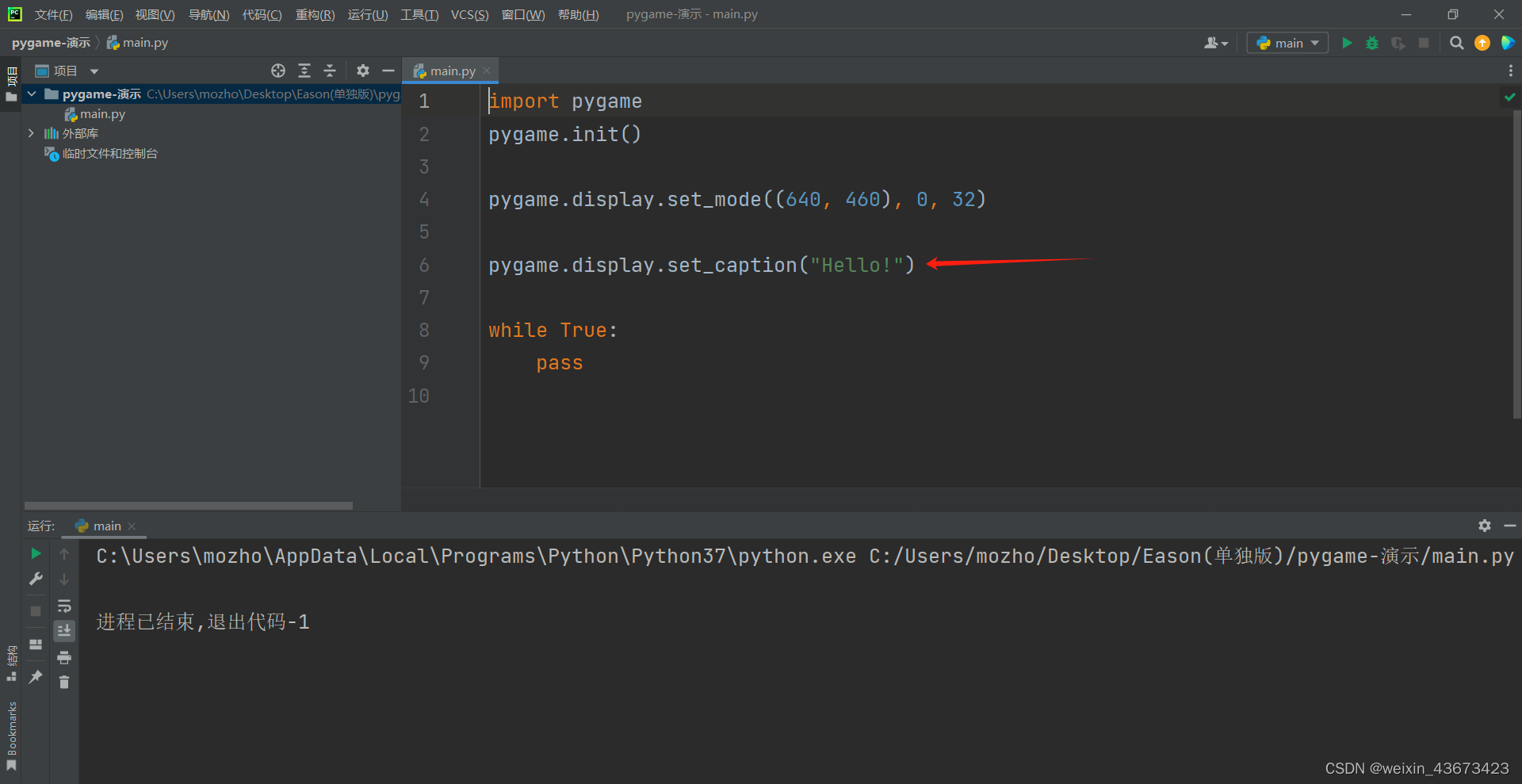Collapse the pygame-演示 project node

[31, 94]
